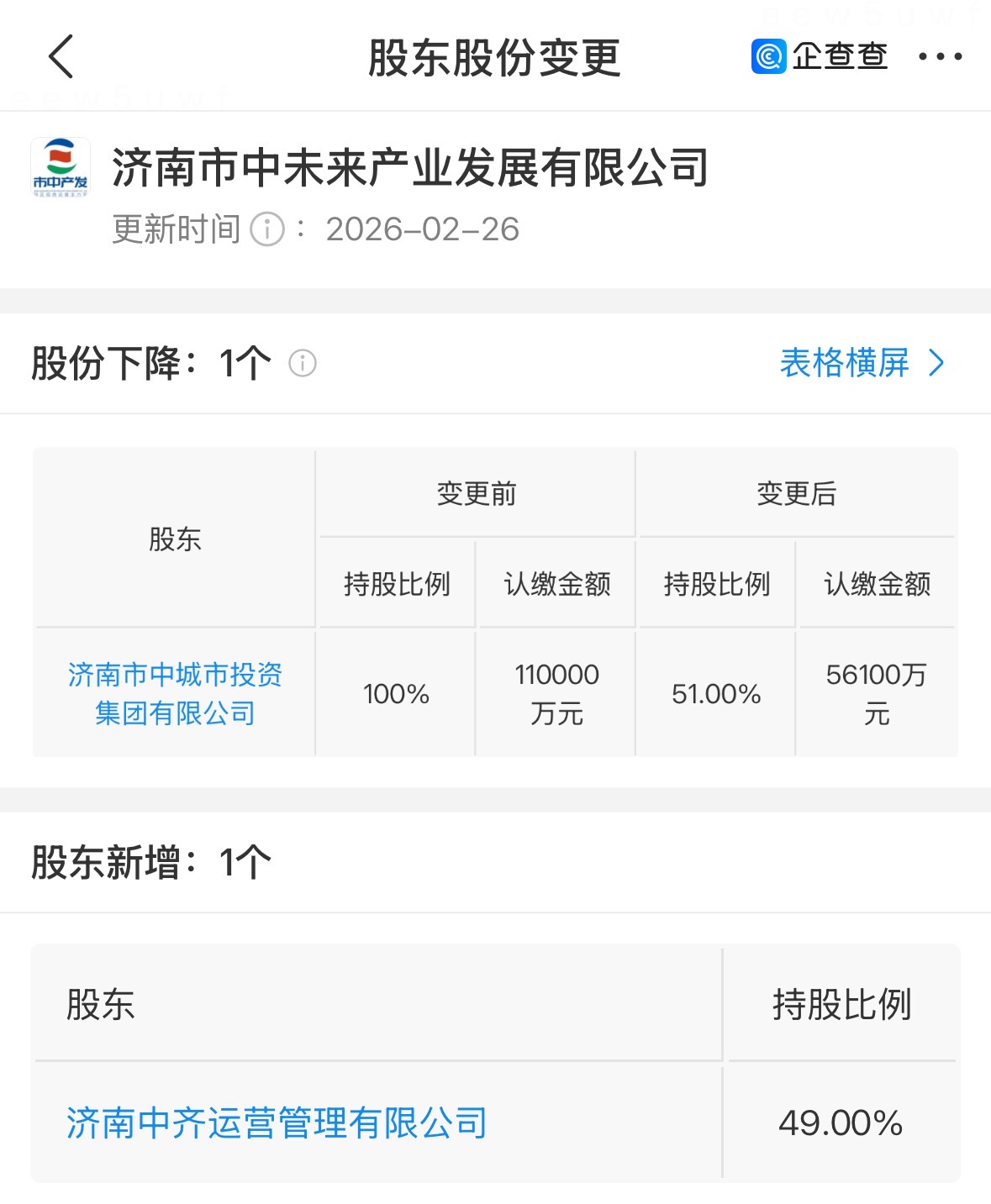Open new shareholder 济南中齐运营管理有限公司
This screenshot has width=991, height=1204.
(277, 1123)
